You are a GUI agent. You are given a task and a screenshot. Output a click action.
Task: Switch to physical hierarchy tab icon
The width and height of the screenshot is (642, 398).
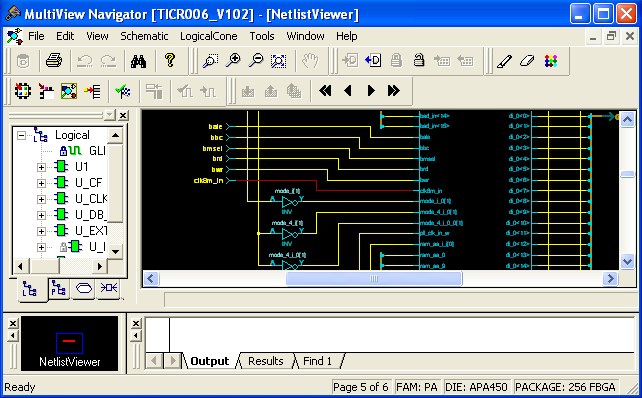[x=59, y=288]
